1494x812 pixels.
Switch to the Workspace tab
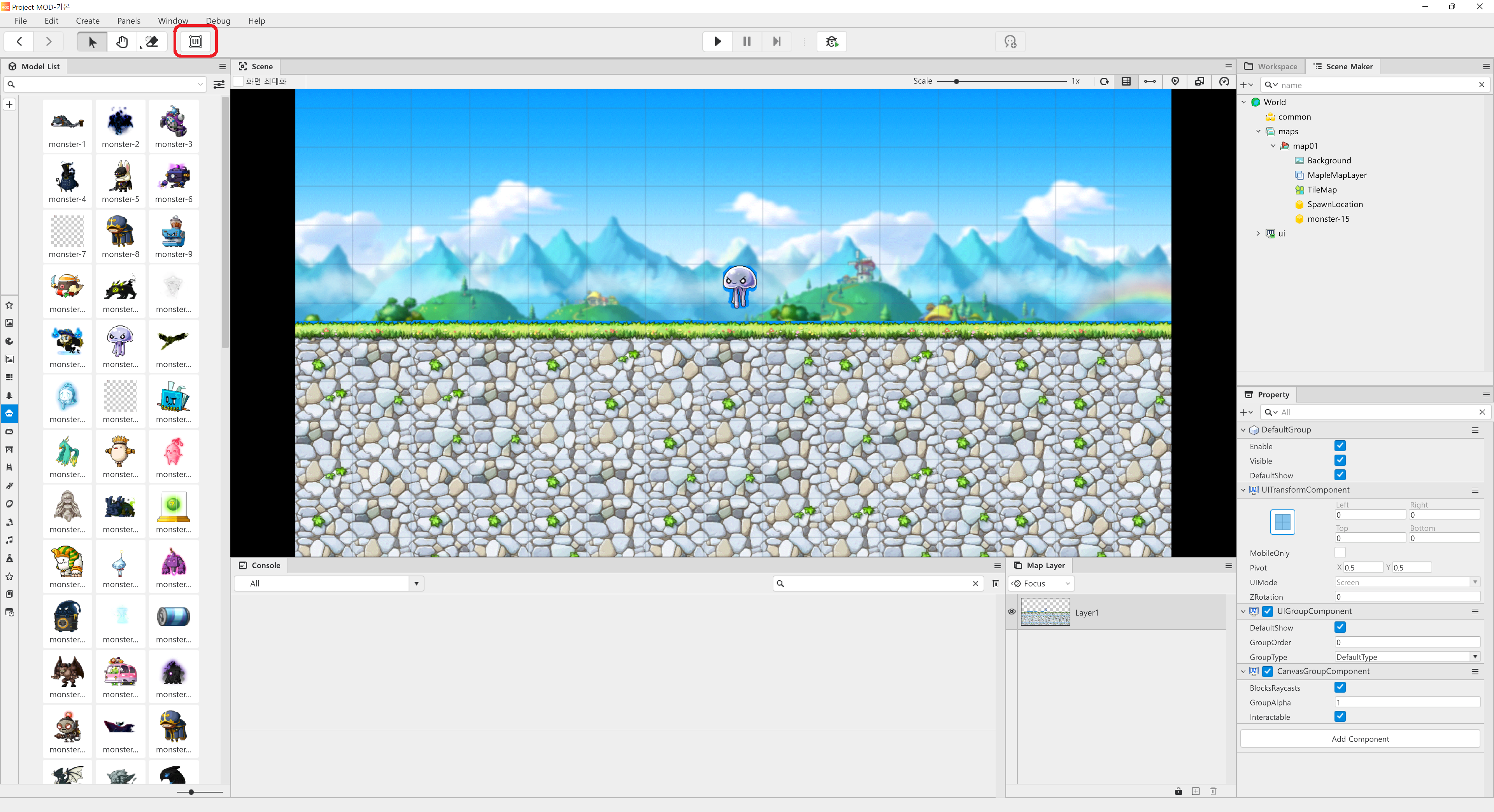click(x=1271, y=66)
